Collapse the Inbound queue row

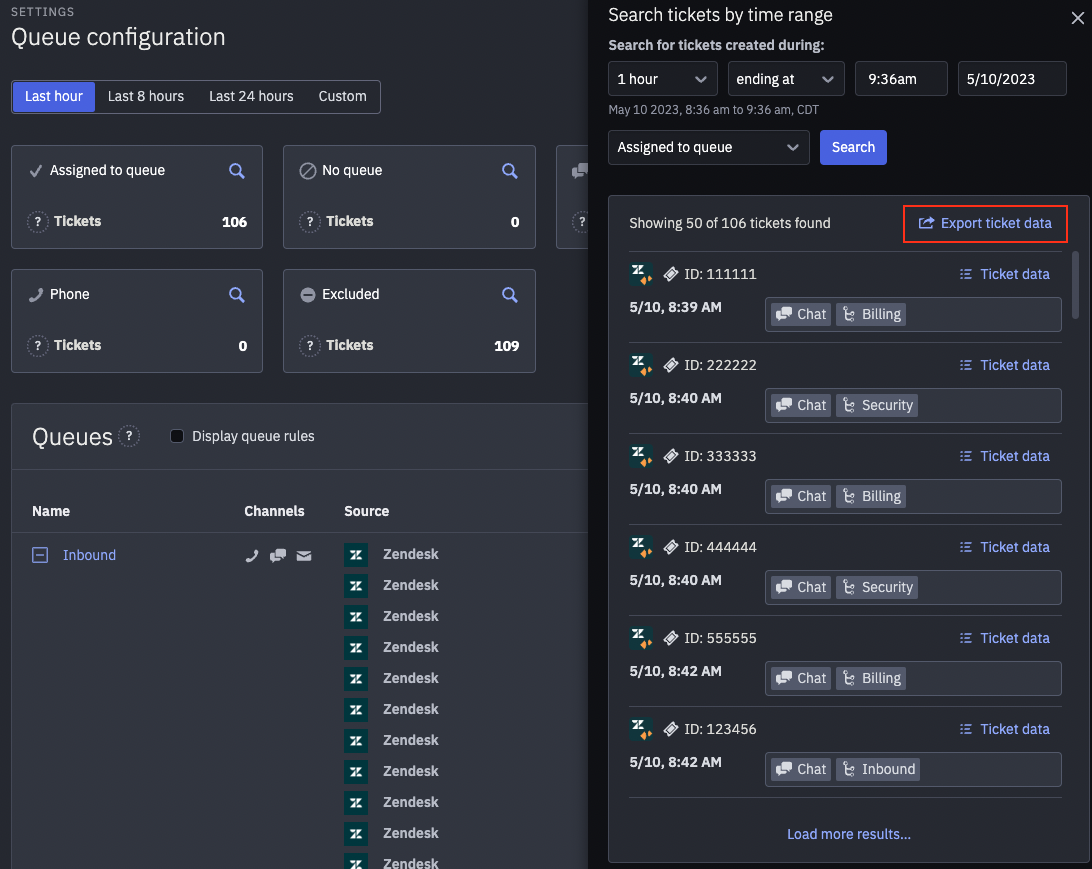[x=40, y=555]
